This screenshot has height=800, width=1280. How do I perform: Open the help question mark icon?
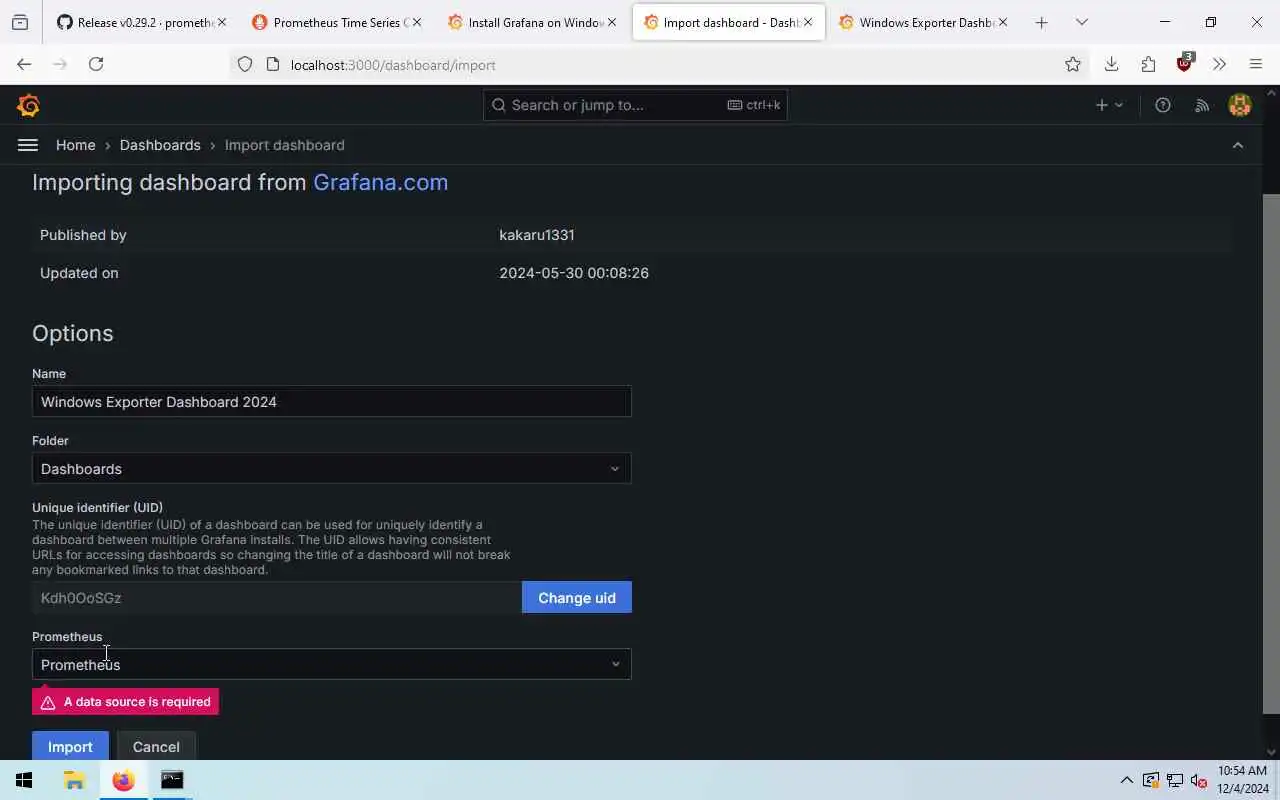tap(1163, 105)
